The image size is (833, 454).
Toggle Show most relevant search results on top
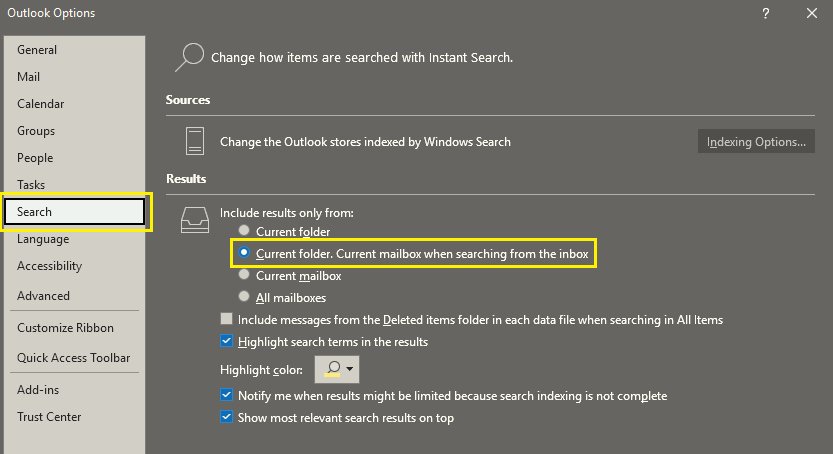pyautogui.click(x=226, y=417)
